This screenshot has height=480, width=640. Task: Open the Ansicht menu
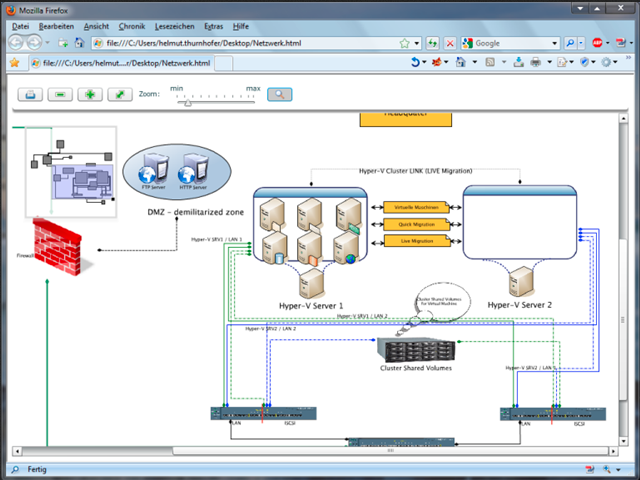(96, 27)
